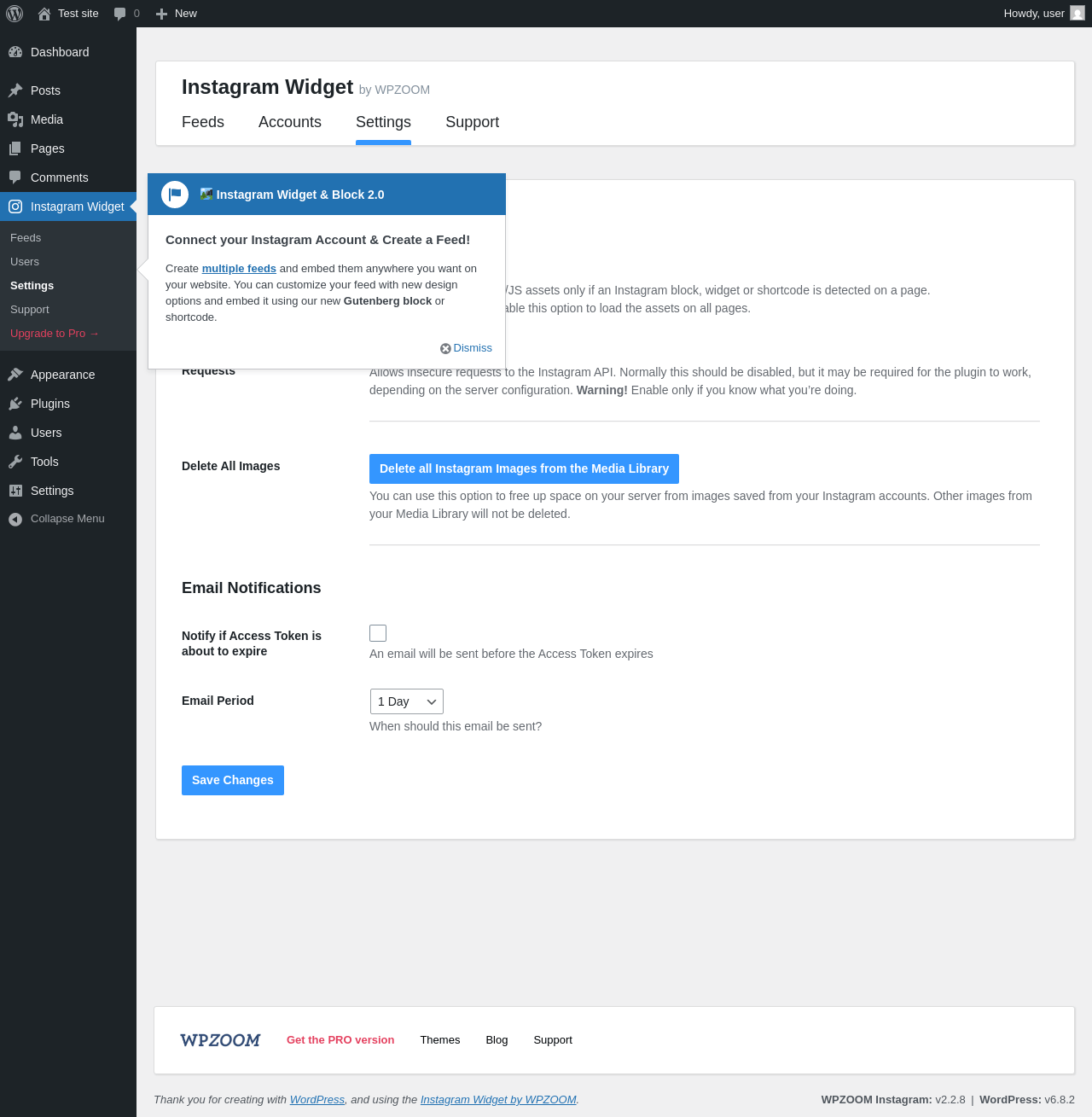The height and width of the screenshot is (1117, 1092).
Task: Open the multiple feeds link
Action: 239,268
